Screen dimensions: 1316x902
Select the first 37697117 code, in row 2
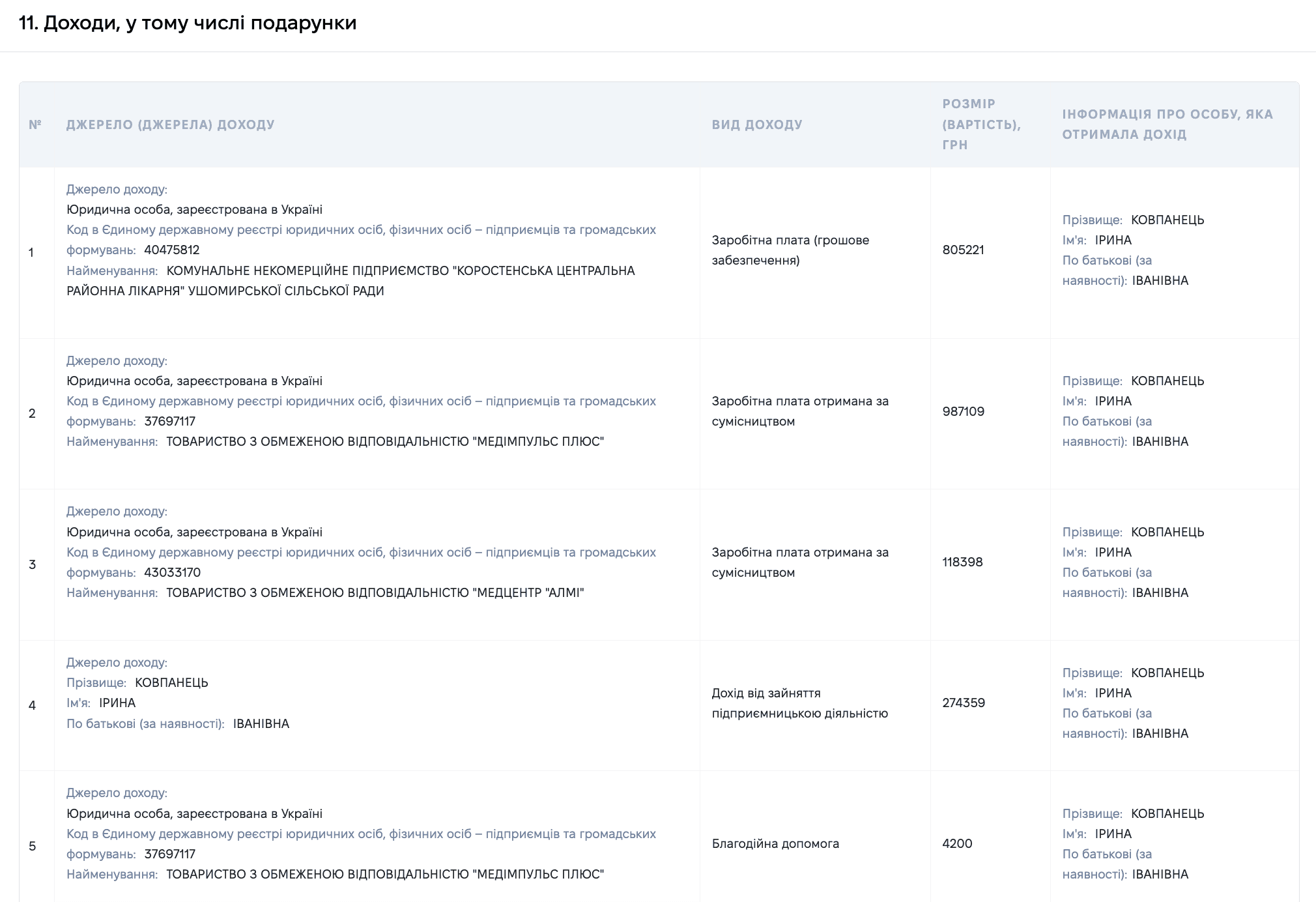[x=170, y=422]
